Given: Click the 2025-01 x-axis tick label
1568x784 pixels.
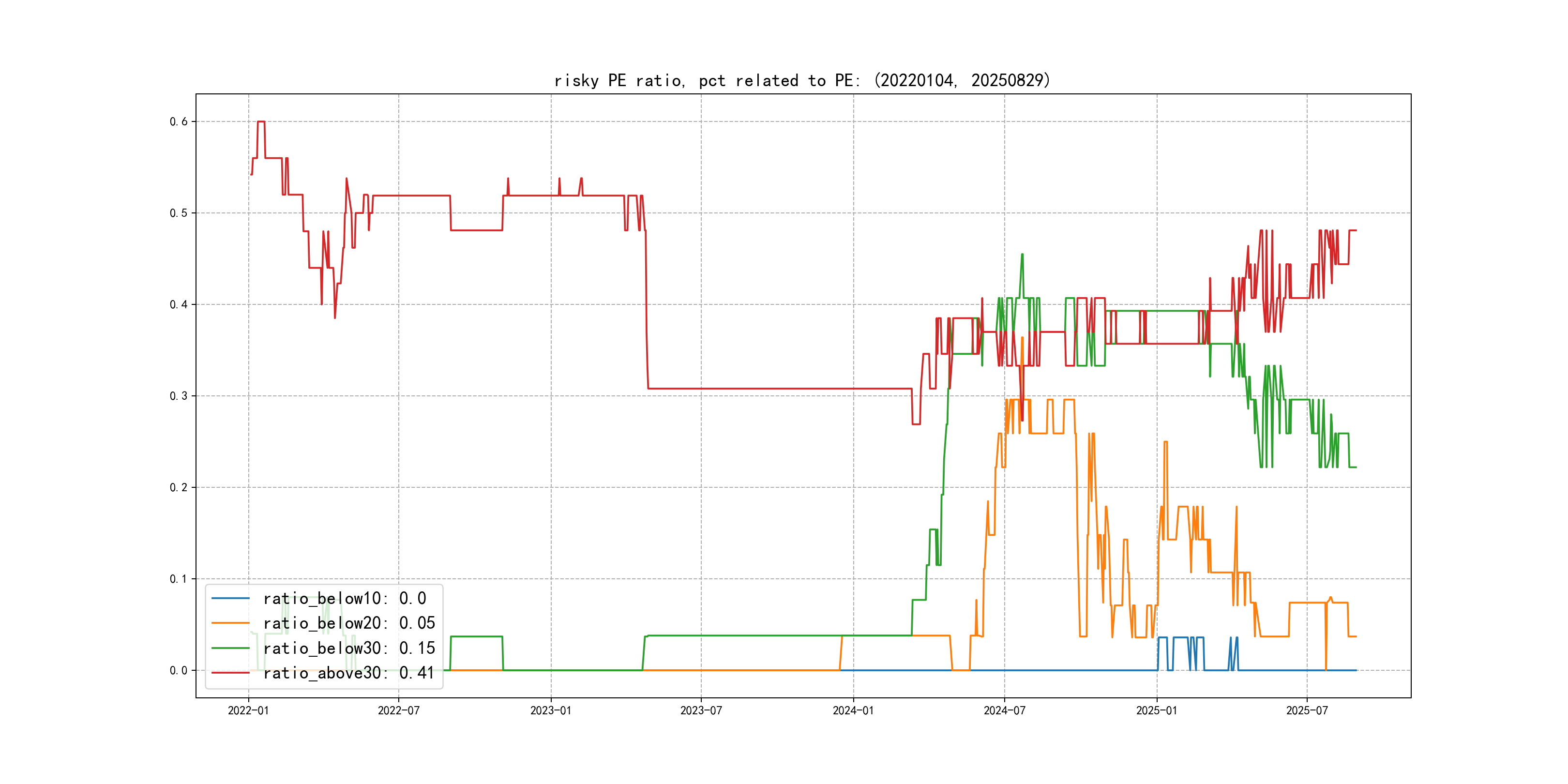Looking at the screenshot, I should tap(1157, 710).
